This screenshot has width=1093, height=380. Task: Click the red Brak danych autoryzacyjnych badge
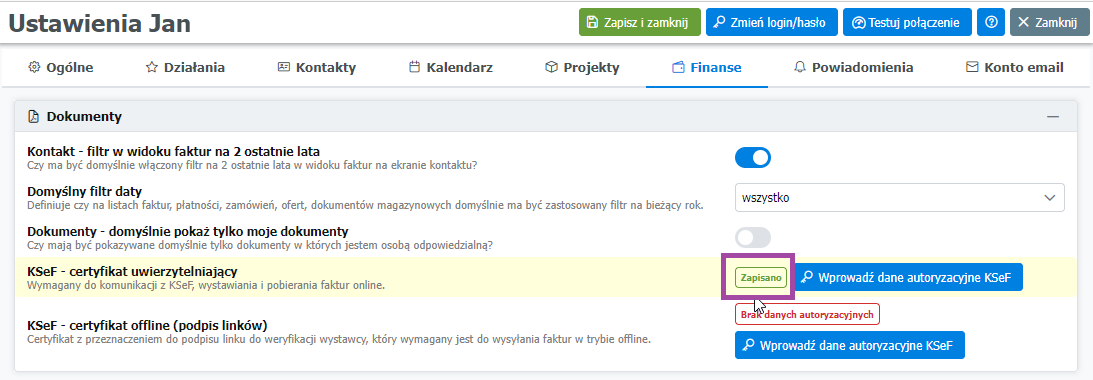click(807, 314)
